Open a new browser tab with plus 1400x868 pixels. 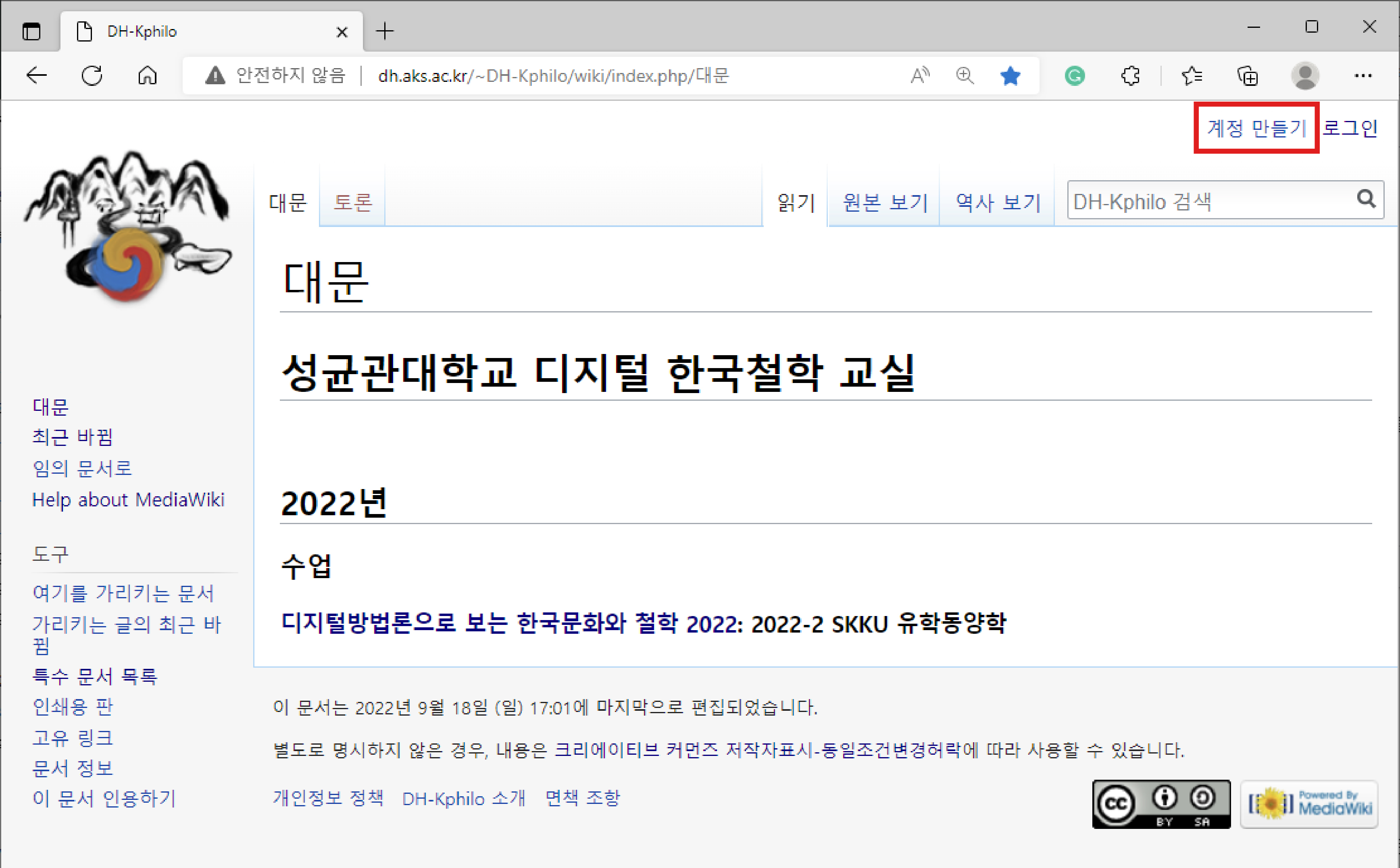[385, 31]
